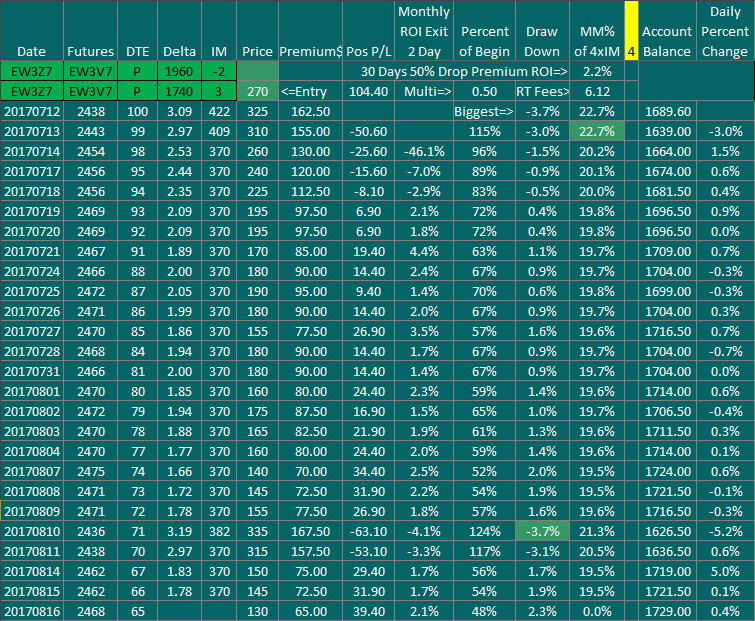This screenshot has height=621, width=755.
Task: Click Pos P/L value -50.60
Action: pos(368,131)
